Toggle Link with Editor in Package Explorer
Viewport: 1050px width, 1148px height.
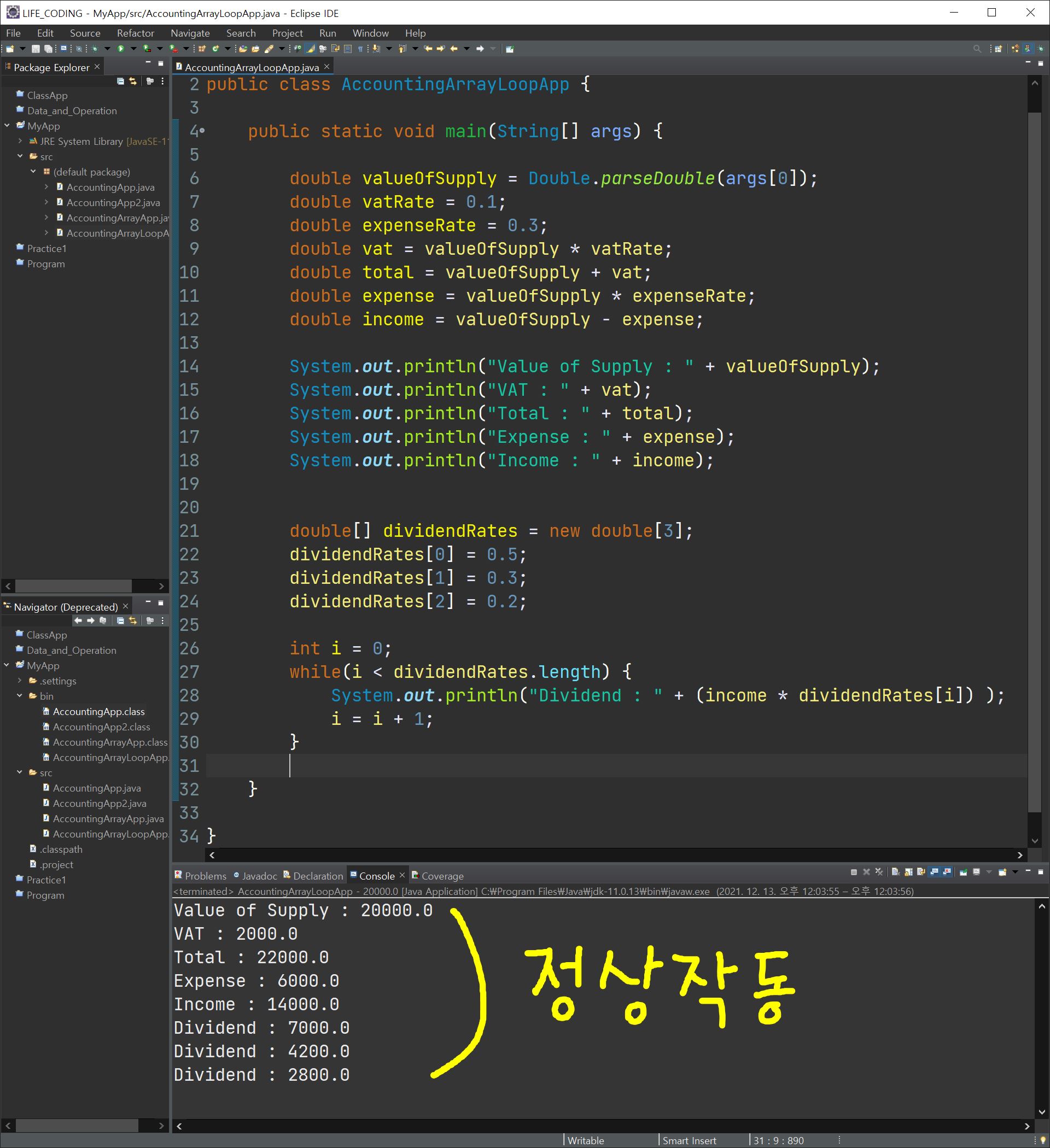(133, 81)
